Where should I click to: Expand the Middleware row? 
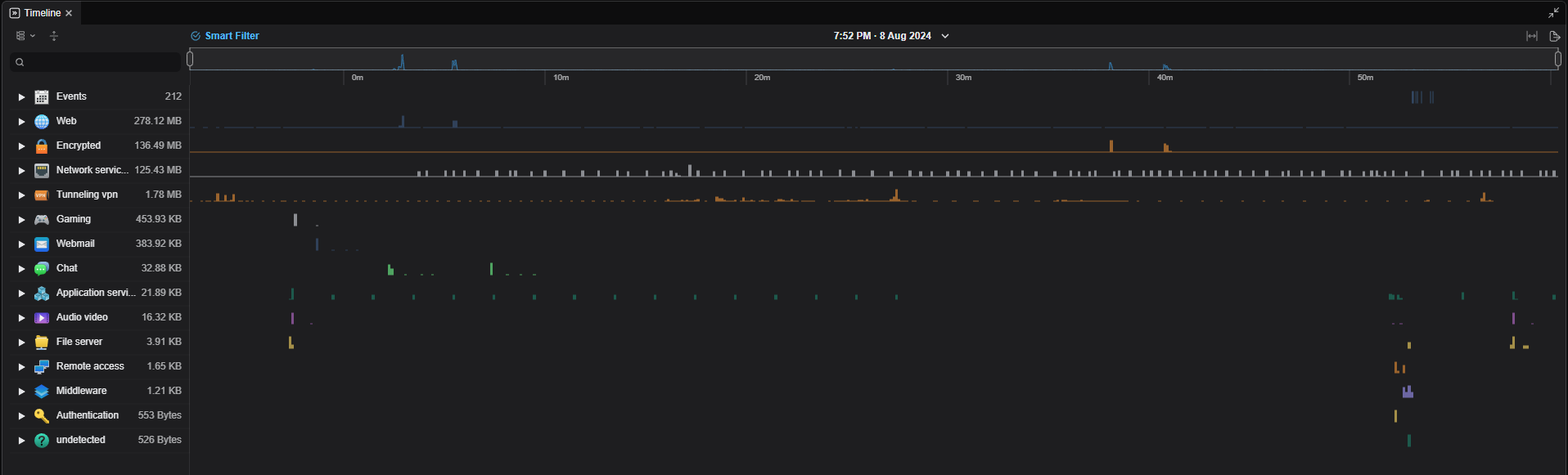pos(21,391)
